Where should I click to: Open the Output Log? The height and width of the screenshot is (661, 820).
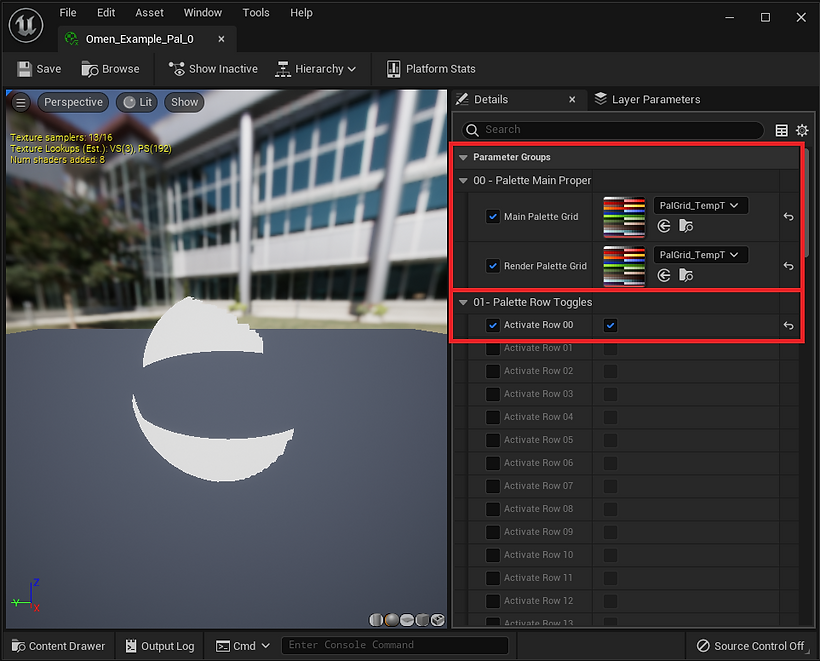(160, 646)
